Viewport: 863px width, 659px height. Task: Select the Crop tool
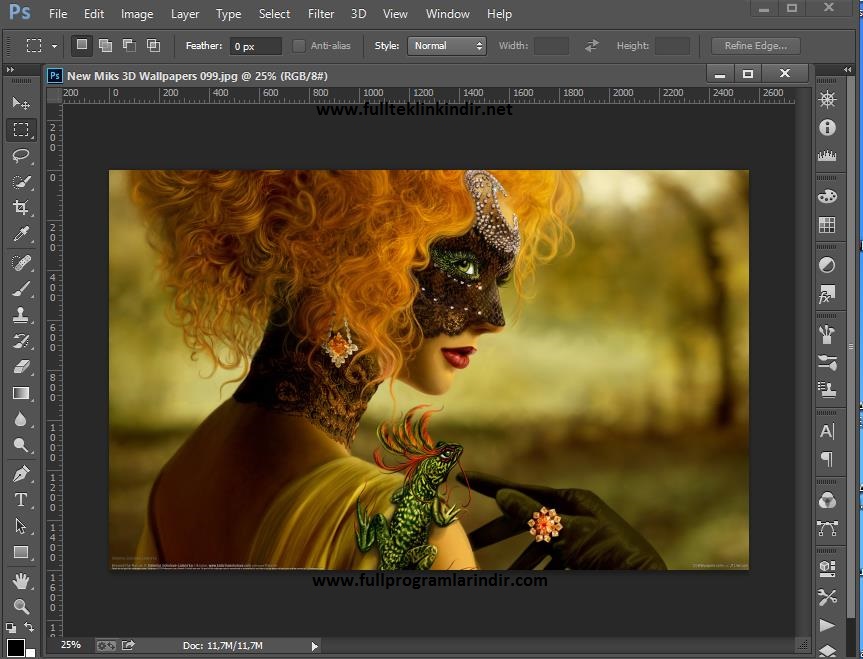pyautogui.click(x=21, y=208)
